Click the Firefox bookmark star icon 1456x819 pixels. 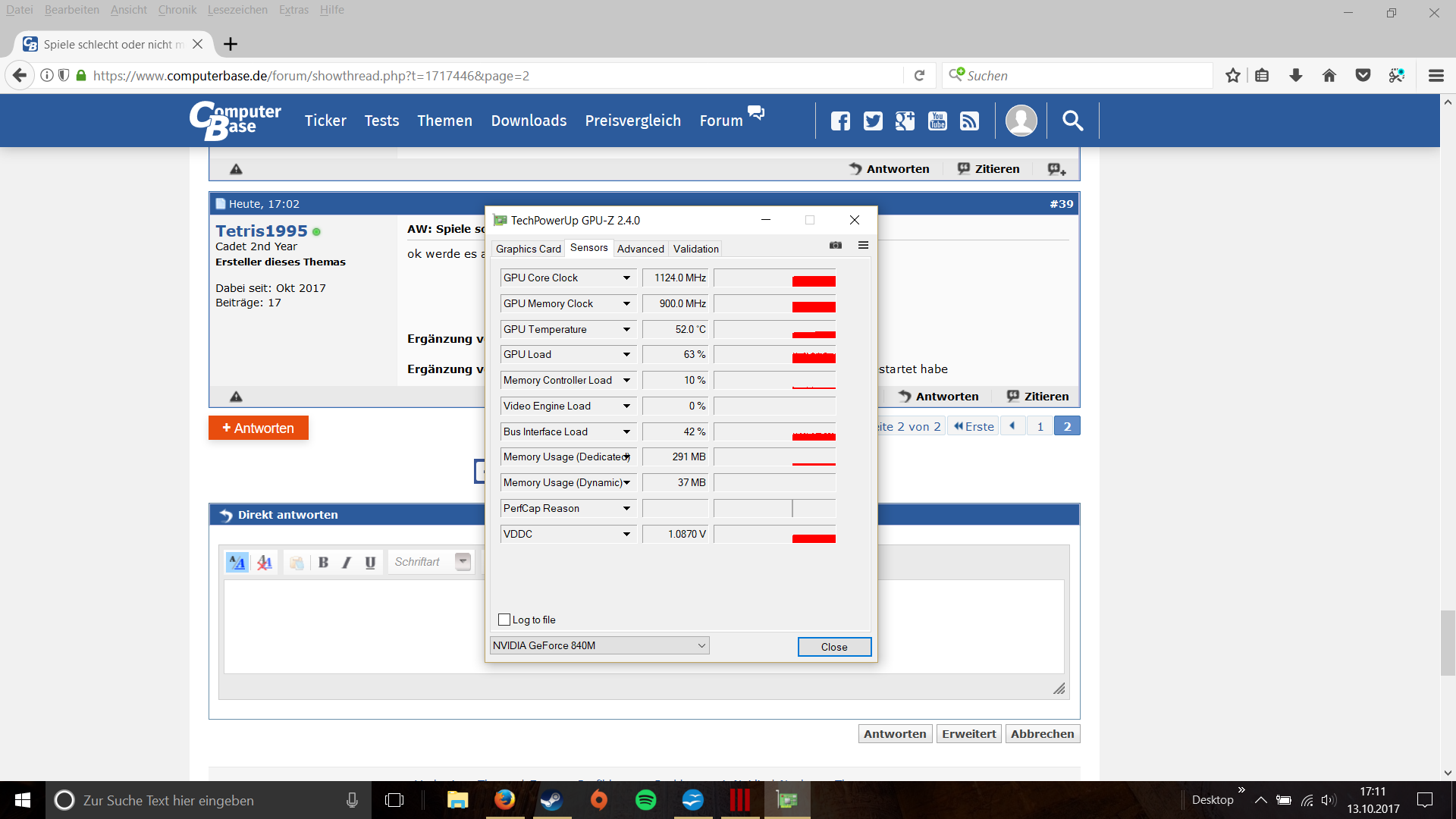(x=1233, y=76)
